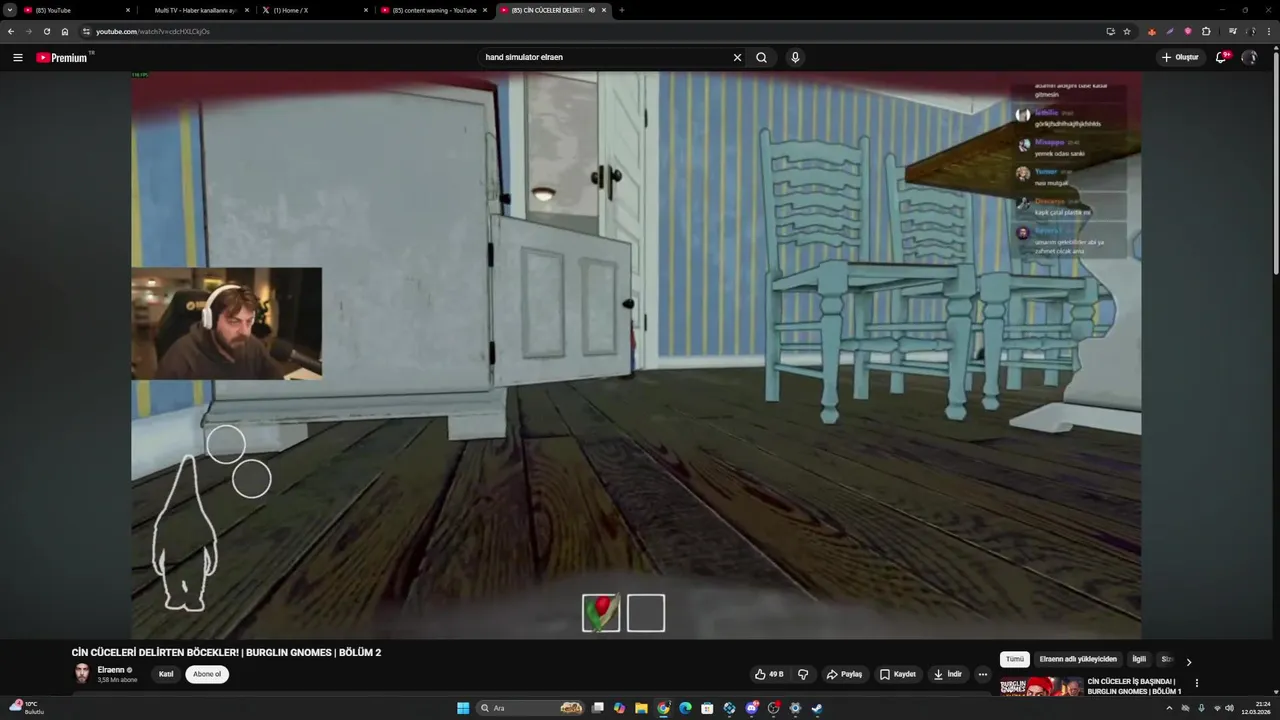Open Microsoft Edge from taskbar
The height and width of the screenshot is (720, 1280).
[x=685, y=708]
